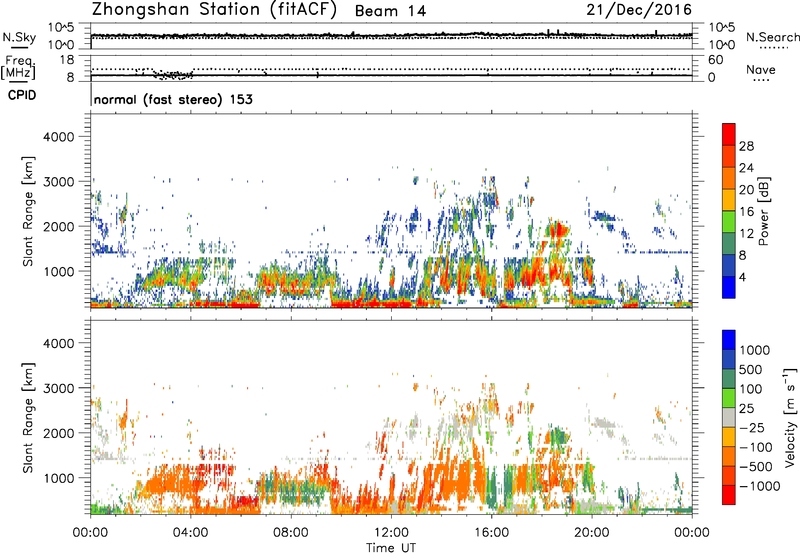The width and height of the screenshot is (800, 554).
Task: Click the '1000' tick on Velocity colorbar
Action: 755,350
